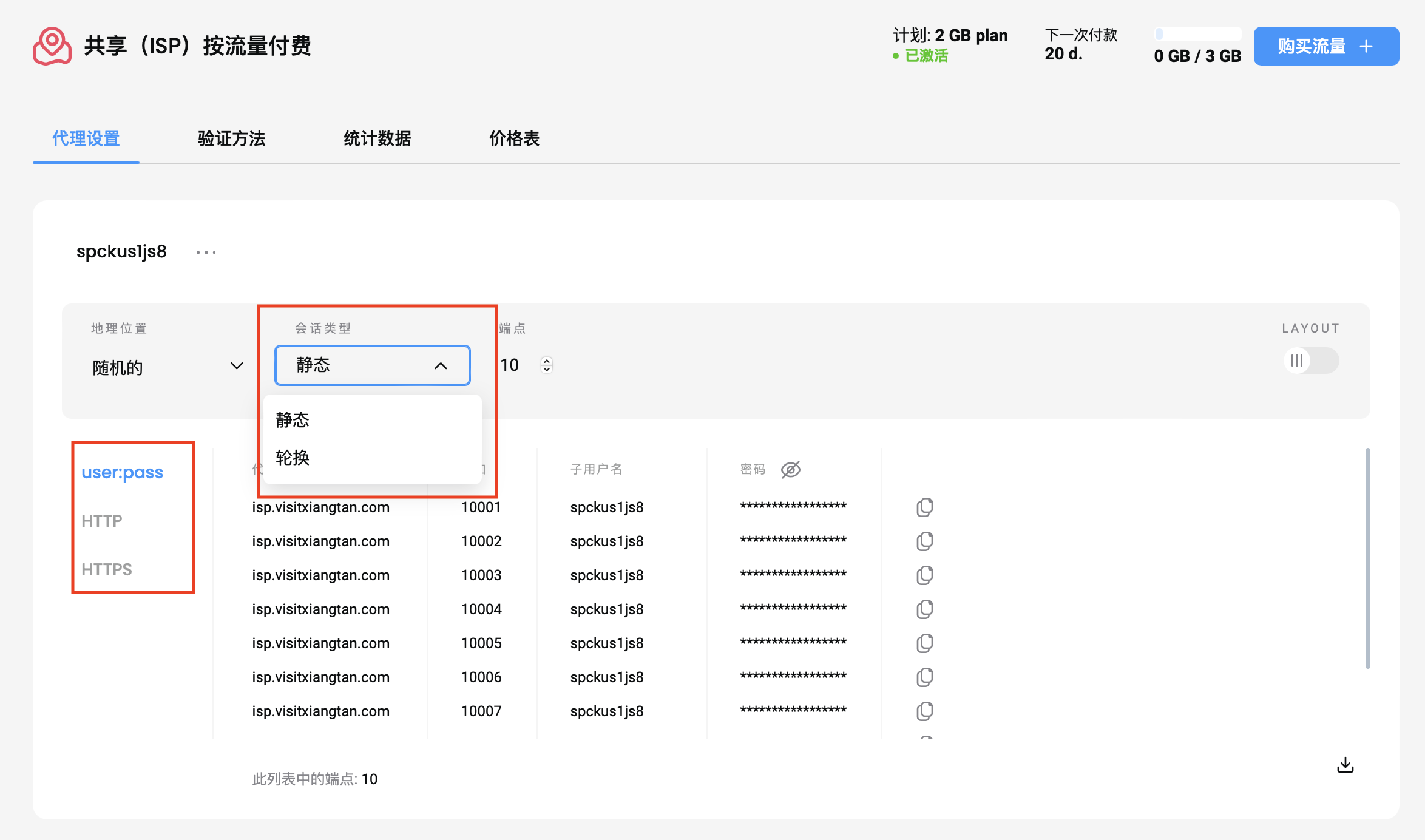The image size is (1425, 840).
Task: Click the endpoint list vertical scrollbar
Action: click(x=1367, y=558)
